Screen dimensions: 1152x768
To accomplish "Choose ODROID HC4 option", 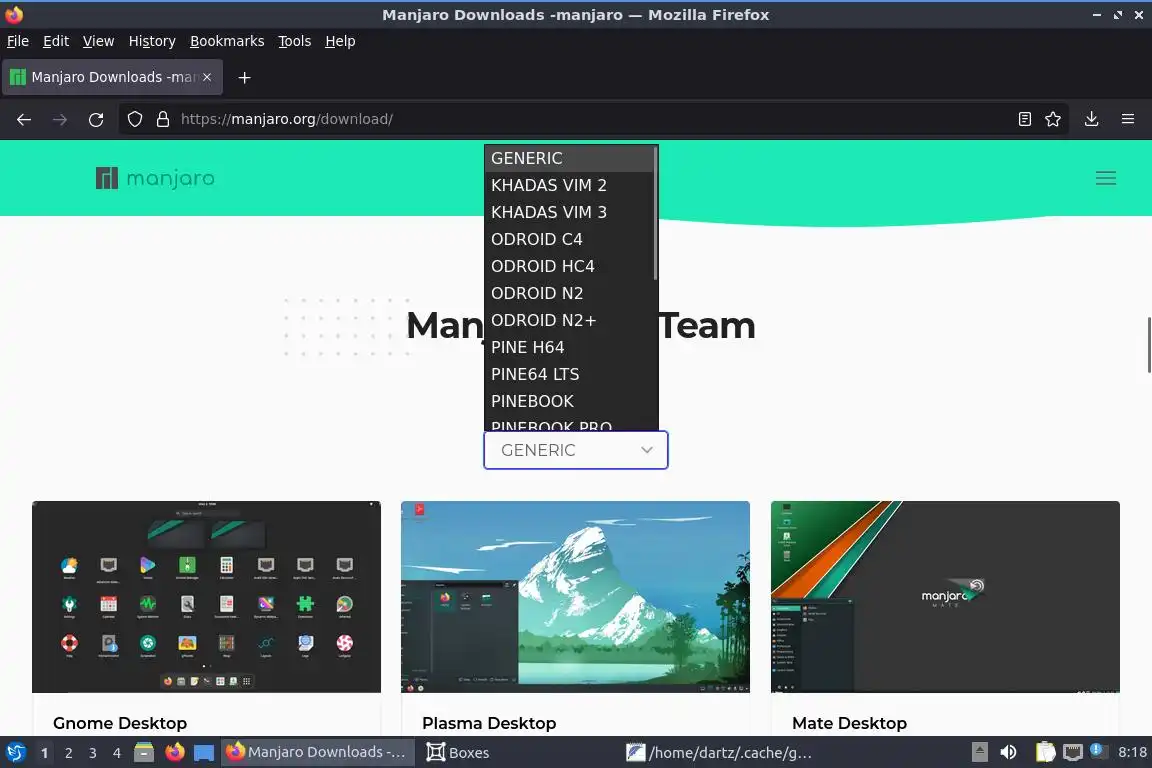I will (569, 266).
